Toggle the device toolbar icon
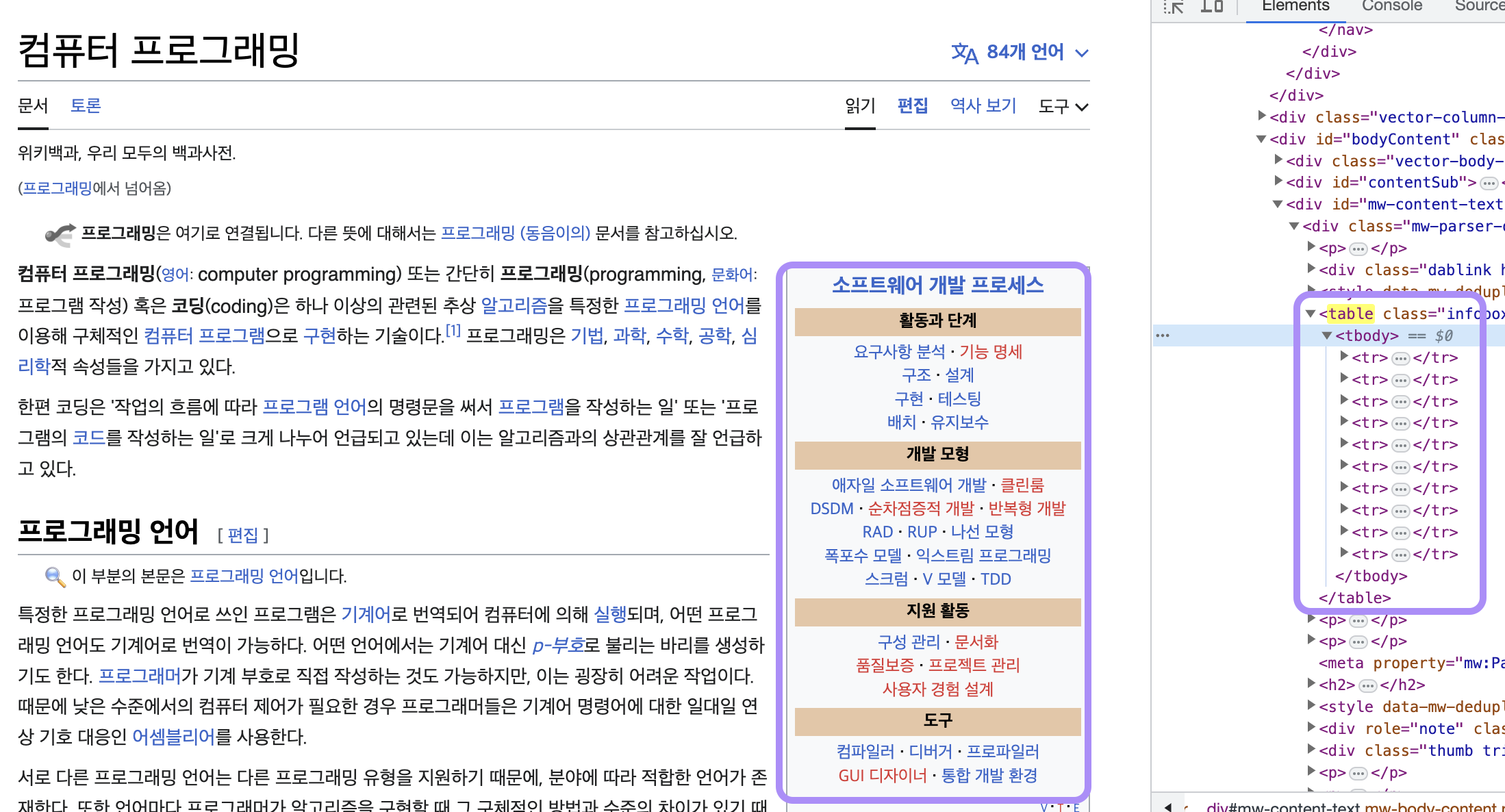This screenshot has width=1505, height=812. pyautogui.click(x=1212, y=7)
